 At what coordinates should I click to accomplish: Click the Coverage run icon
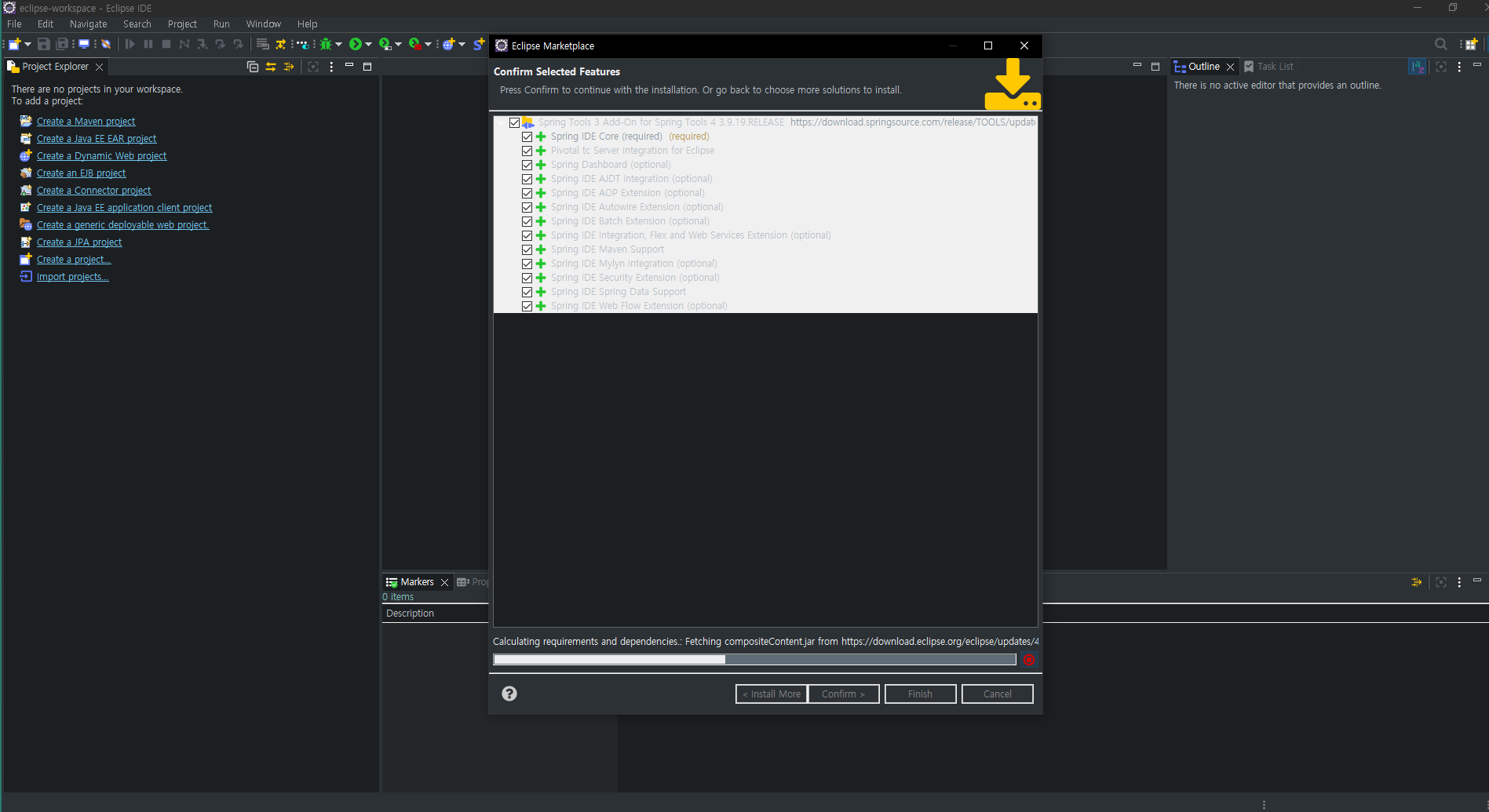(385, 45)
